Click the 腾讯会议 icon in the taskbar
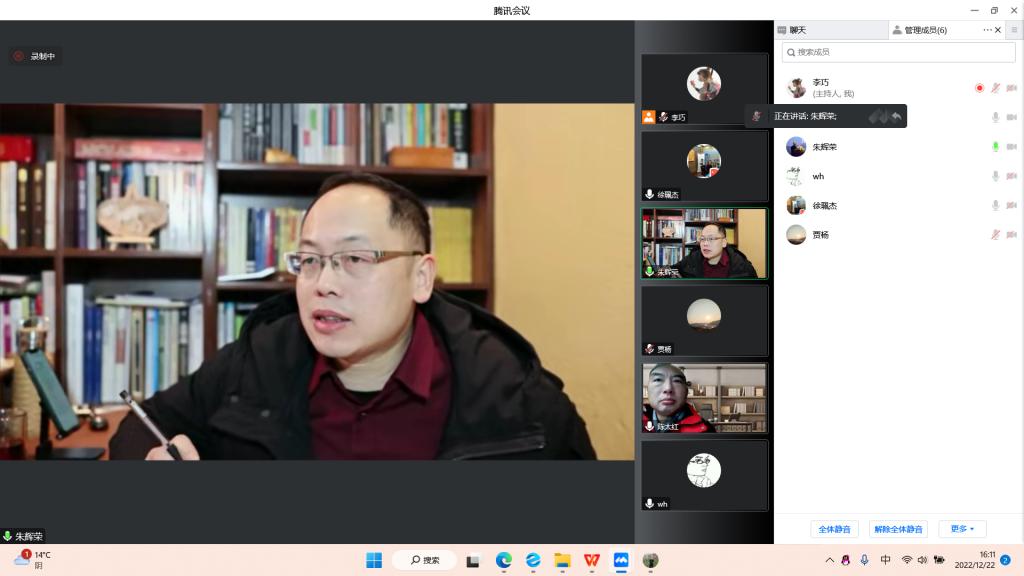Image resolution: width=1024 pixels, height=576 pixels. [x=621, y=560]
